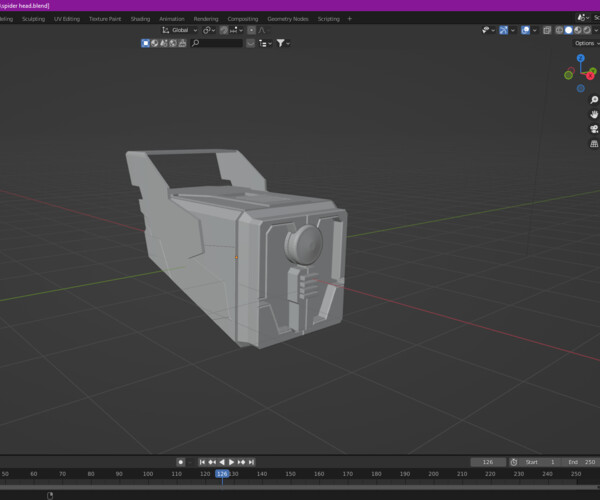Image resolution: width=600 pixels, height=500 pixels.
Task: Jump to the first frame of the timeline
Action: click(202, 462)
